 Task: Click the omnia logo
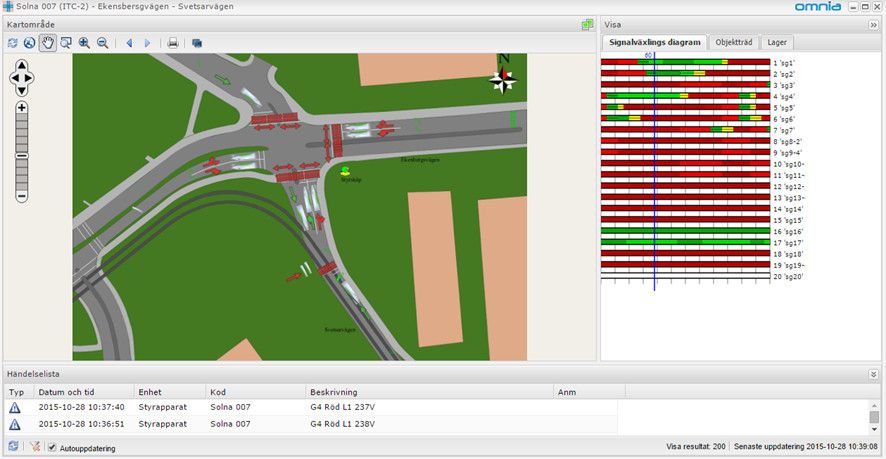tap(818, 7)
